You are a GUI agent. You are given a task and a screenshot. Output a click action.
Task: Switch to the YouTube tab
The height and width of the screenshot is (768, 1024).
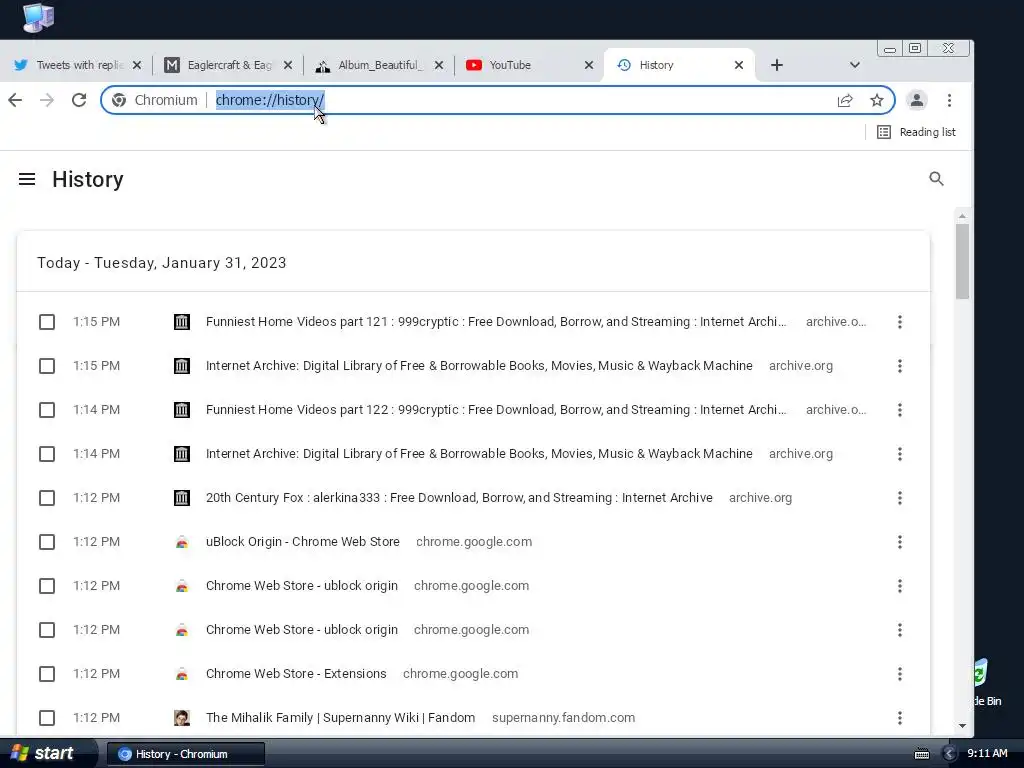529,65
